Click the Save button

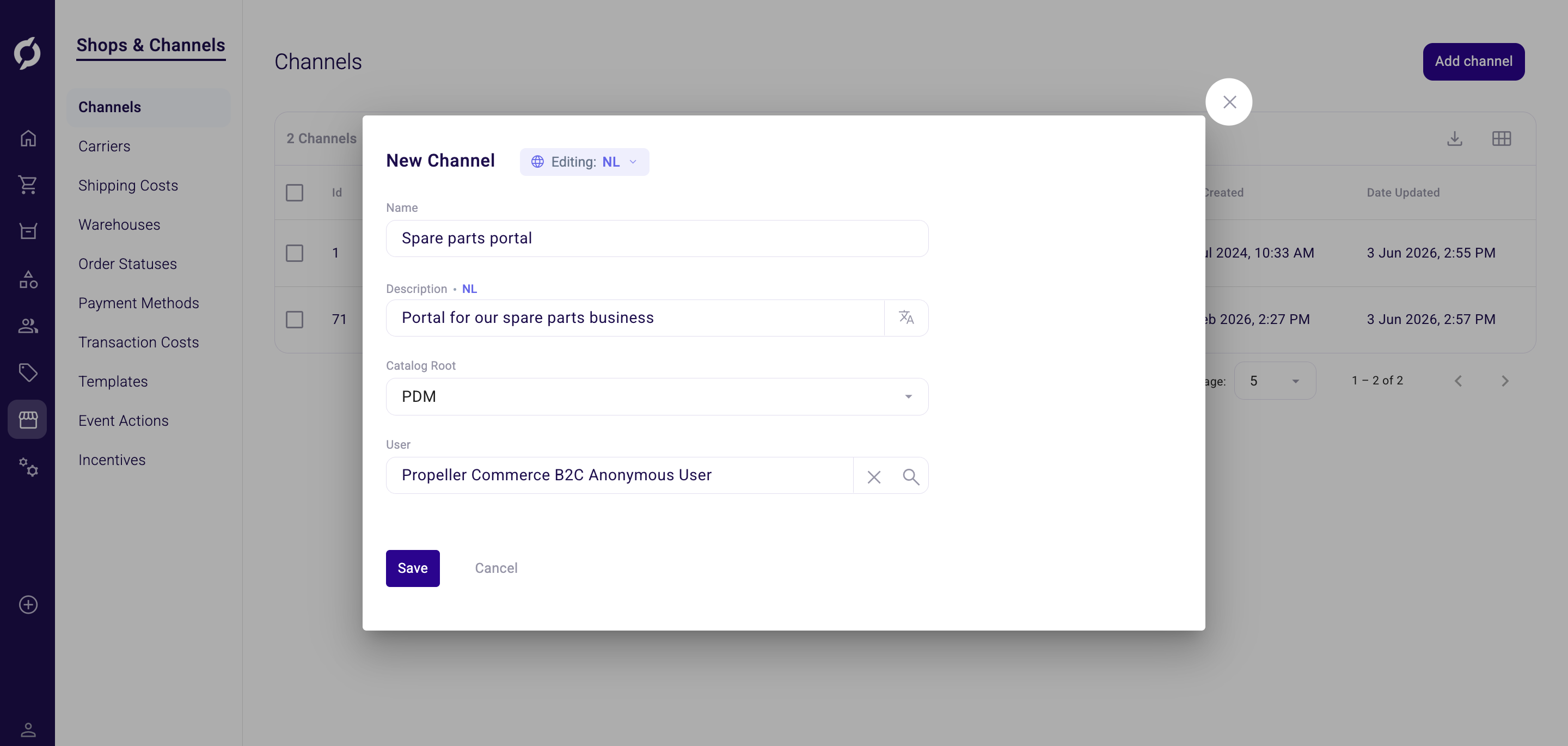[x=413, y=568]
